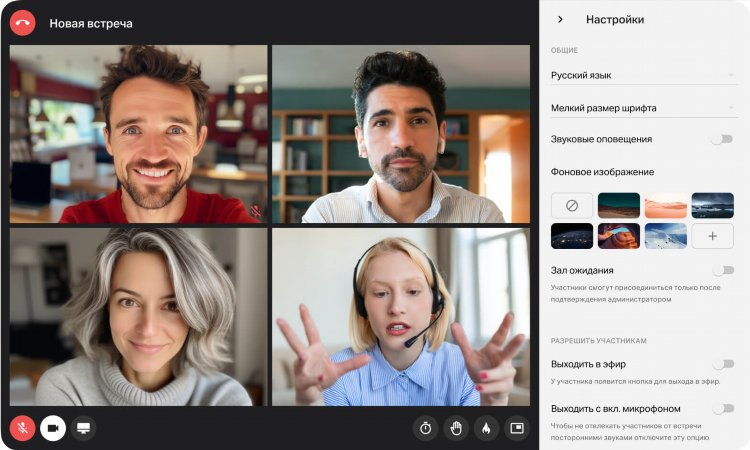
Task: Toggle the camera button
Action: click(53, 428)
